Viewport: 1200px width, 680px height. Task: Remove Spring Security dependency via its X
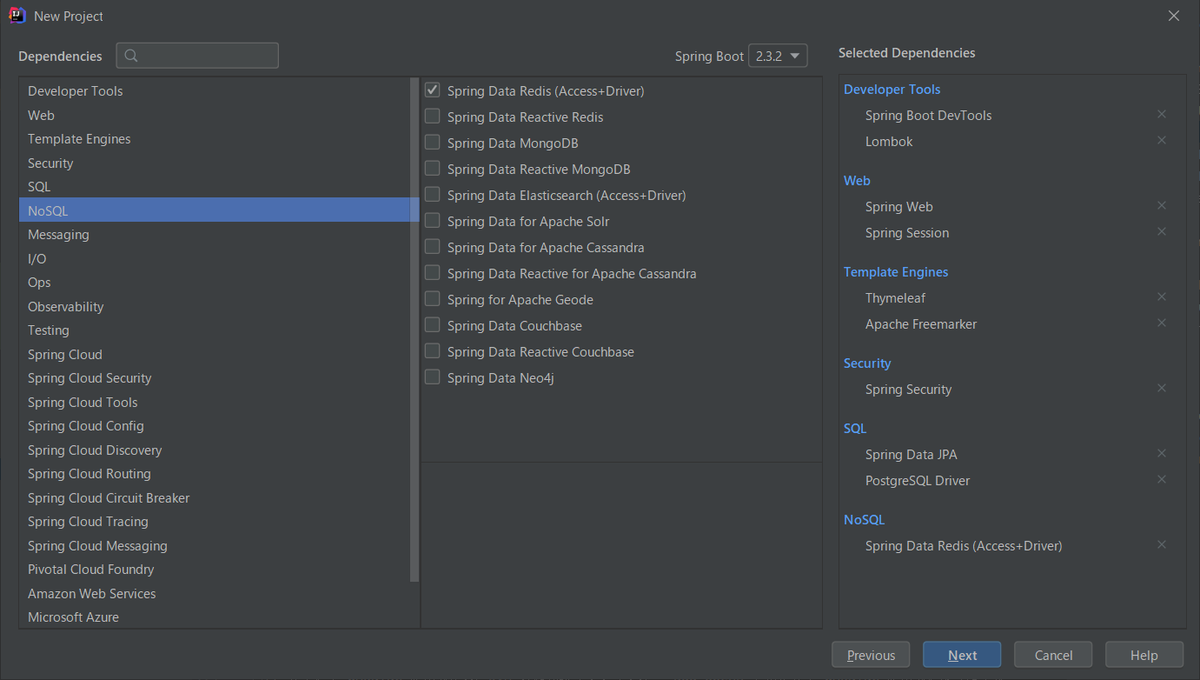coord(1161,388)
